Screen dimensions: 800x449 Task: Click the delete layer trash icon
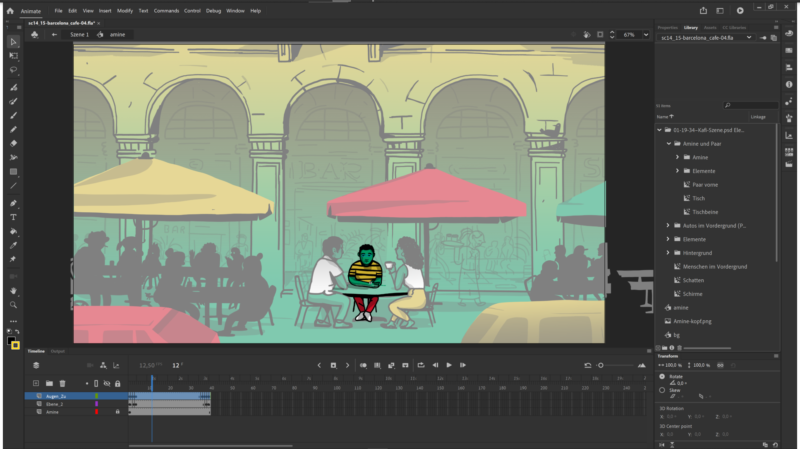pyautogui.click(x=62, y=383)
